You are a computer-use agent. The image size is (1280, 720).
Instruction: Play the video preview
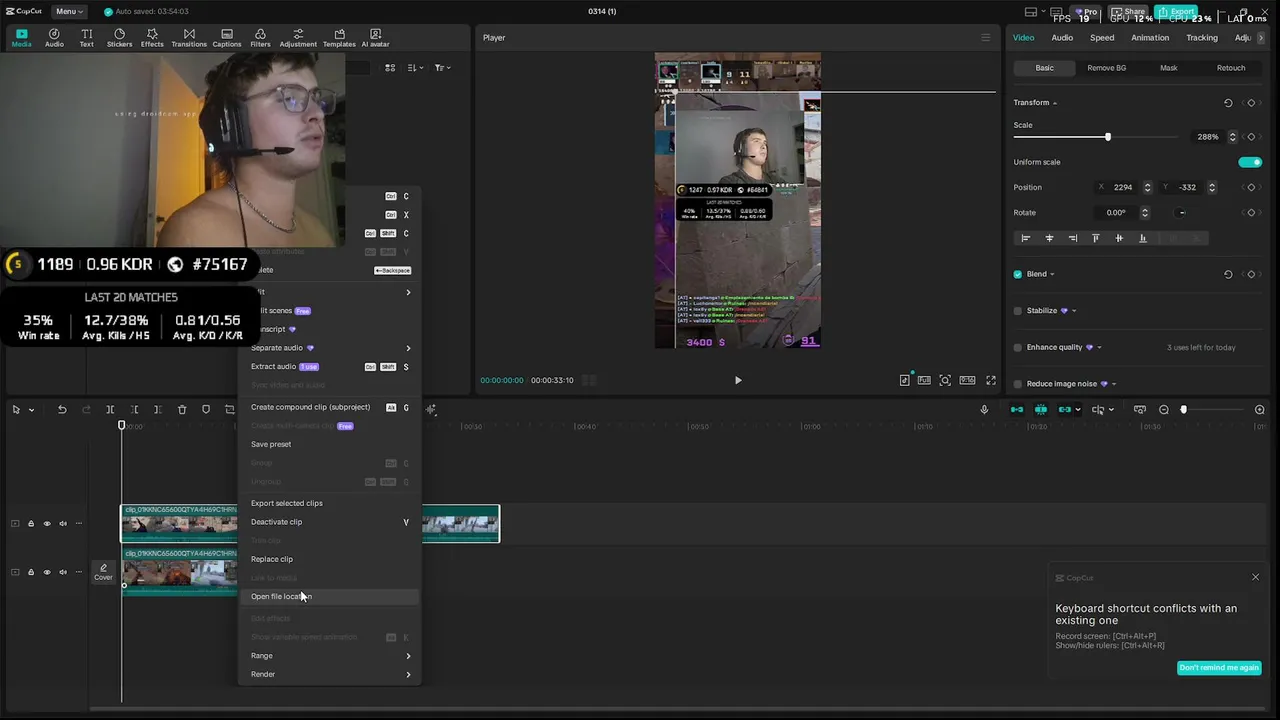(x=738, y=380)
